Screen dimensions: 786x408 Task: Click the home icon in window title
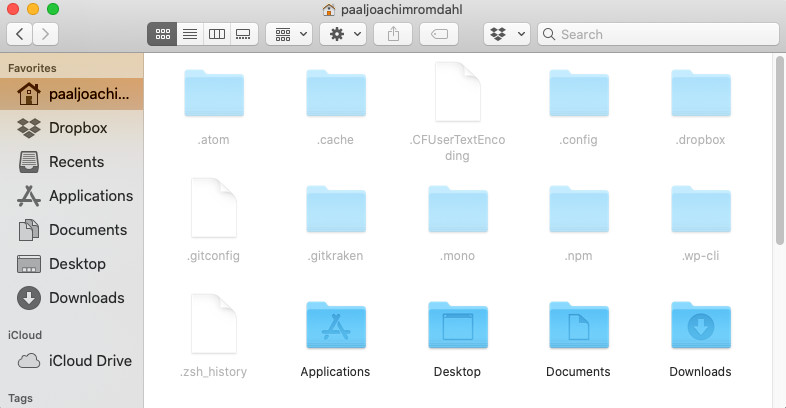[x=329, y=10]
